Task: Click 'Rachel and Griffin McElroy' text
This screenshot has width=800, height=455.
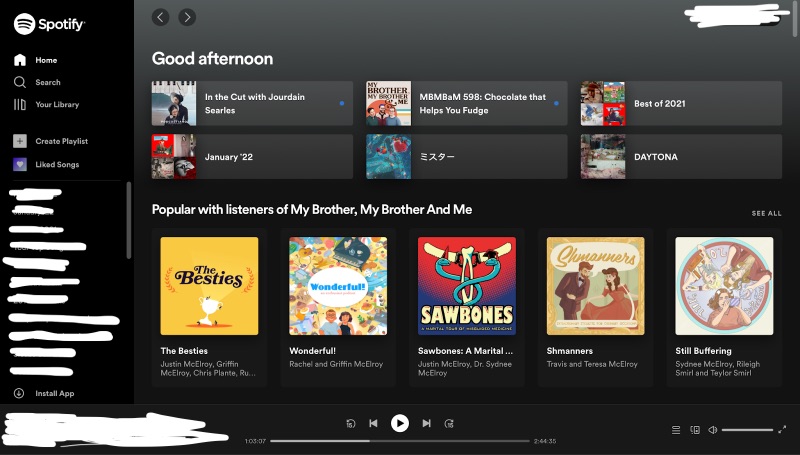Action: (336, 364)
